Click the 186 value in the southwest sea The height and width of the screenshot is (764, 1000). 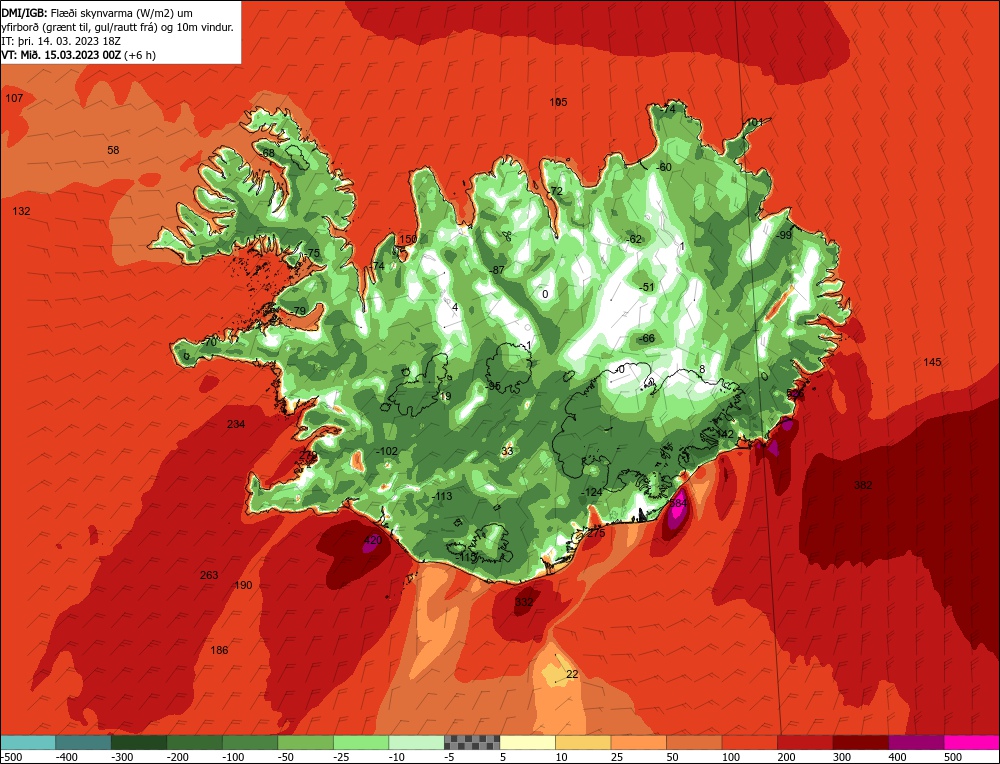[x=219, y=650]
